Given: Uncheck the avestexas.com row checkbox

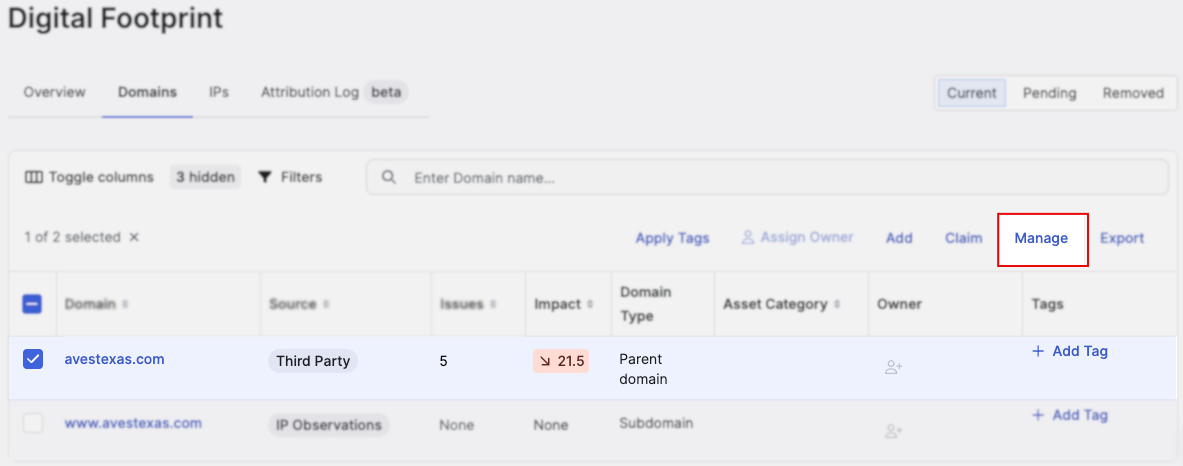Looking at the screenshot, I should point(32,360).
